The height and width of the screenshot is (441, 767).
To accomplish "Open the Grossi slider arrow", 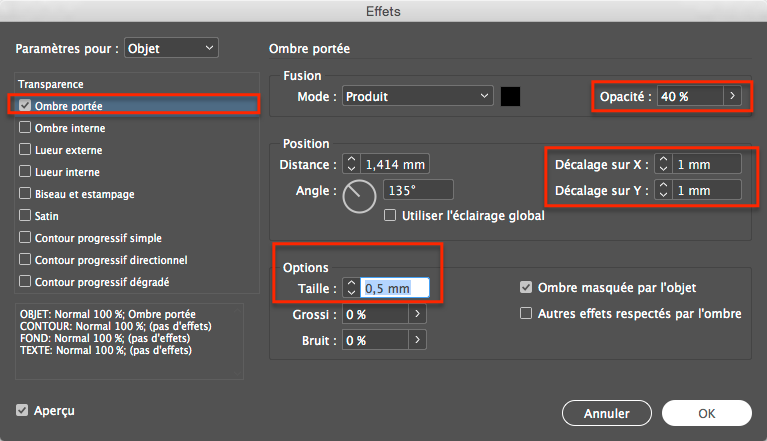I will click(x=417, y=314).
